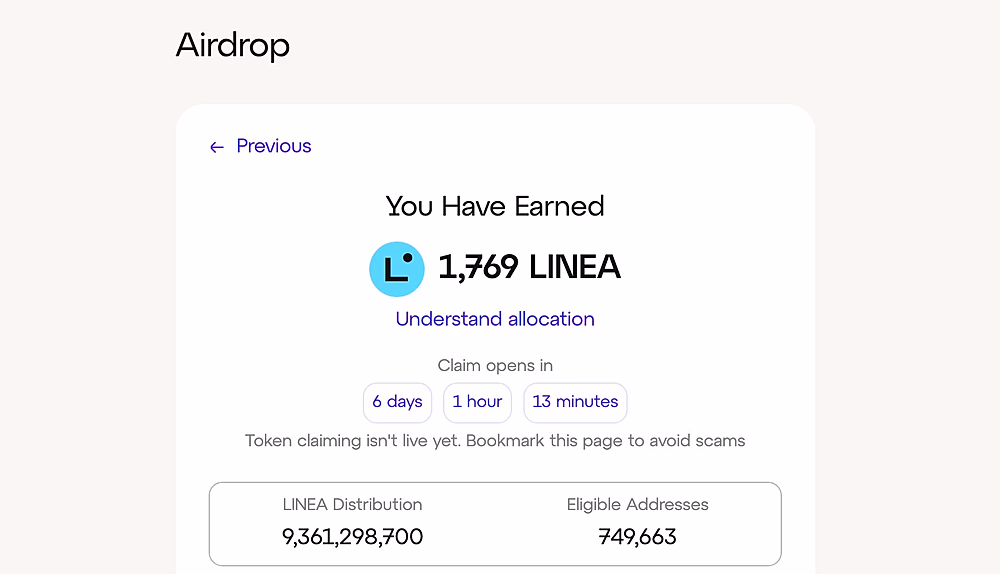Click the LINEA Distribution label
The height and width of the screenshot is (574, 1000).
[x=352, y=504]
